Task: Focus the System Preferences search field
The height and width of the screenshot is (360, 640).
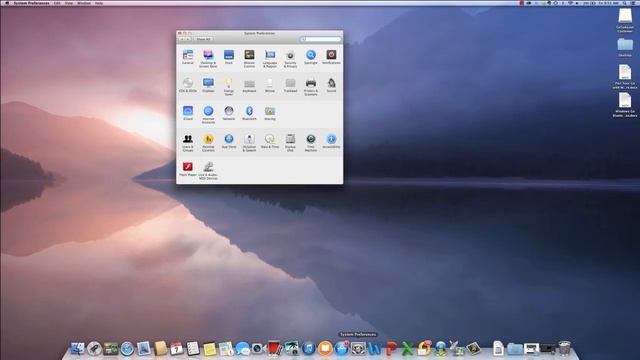Action: pyautogui.click(x=321, y=39)
